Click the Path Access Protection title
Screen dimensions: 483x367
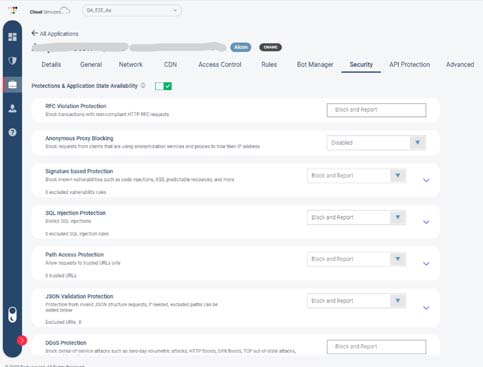pos(75,254)
